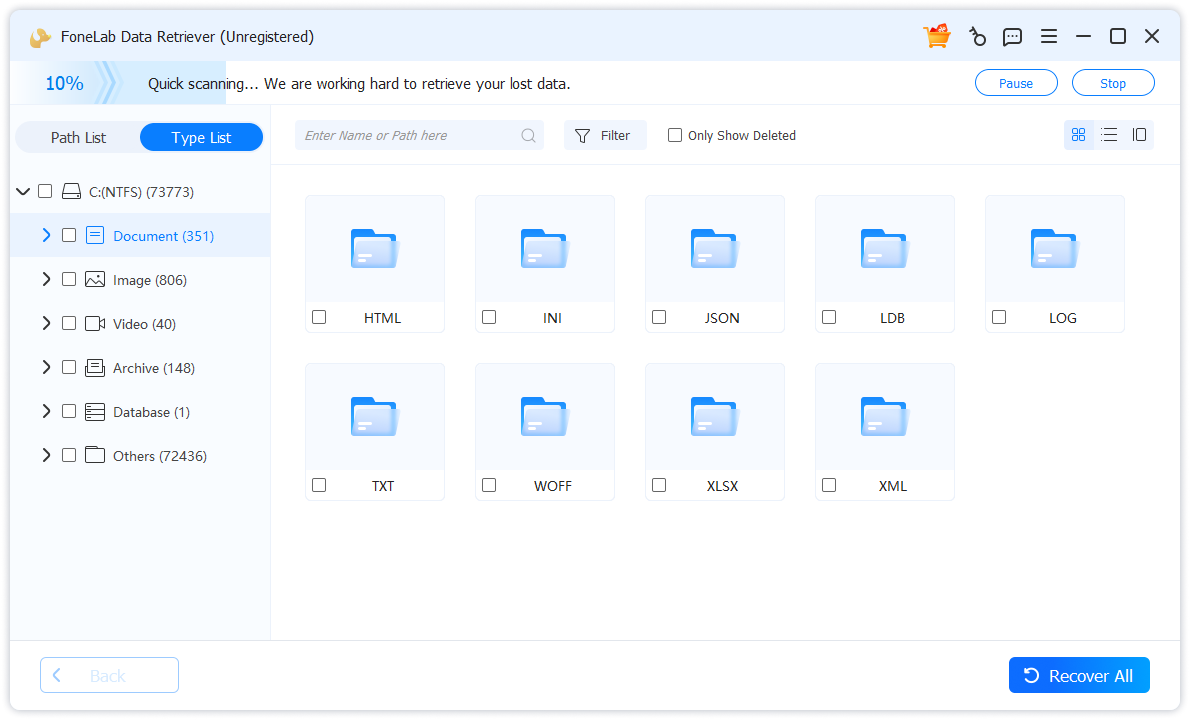Click the 10% scan progress indicator
The image size is (1190, 720).
(x=65, y=84)
